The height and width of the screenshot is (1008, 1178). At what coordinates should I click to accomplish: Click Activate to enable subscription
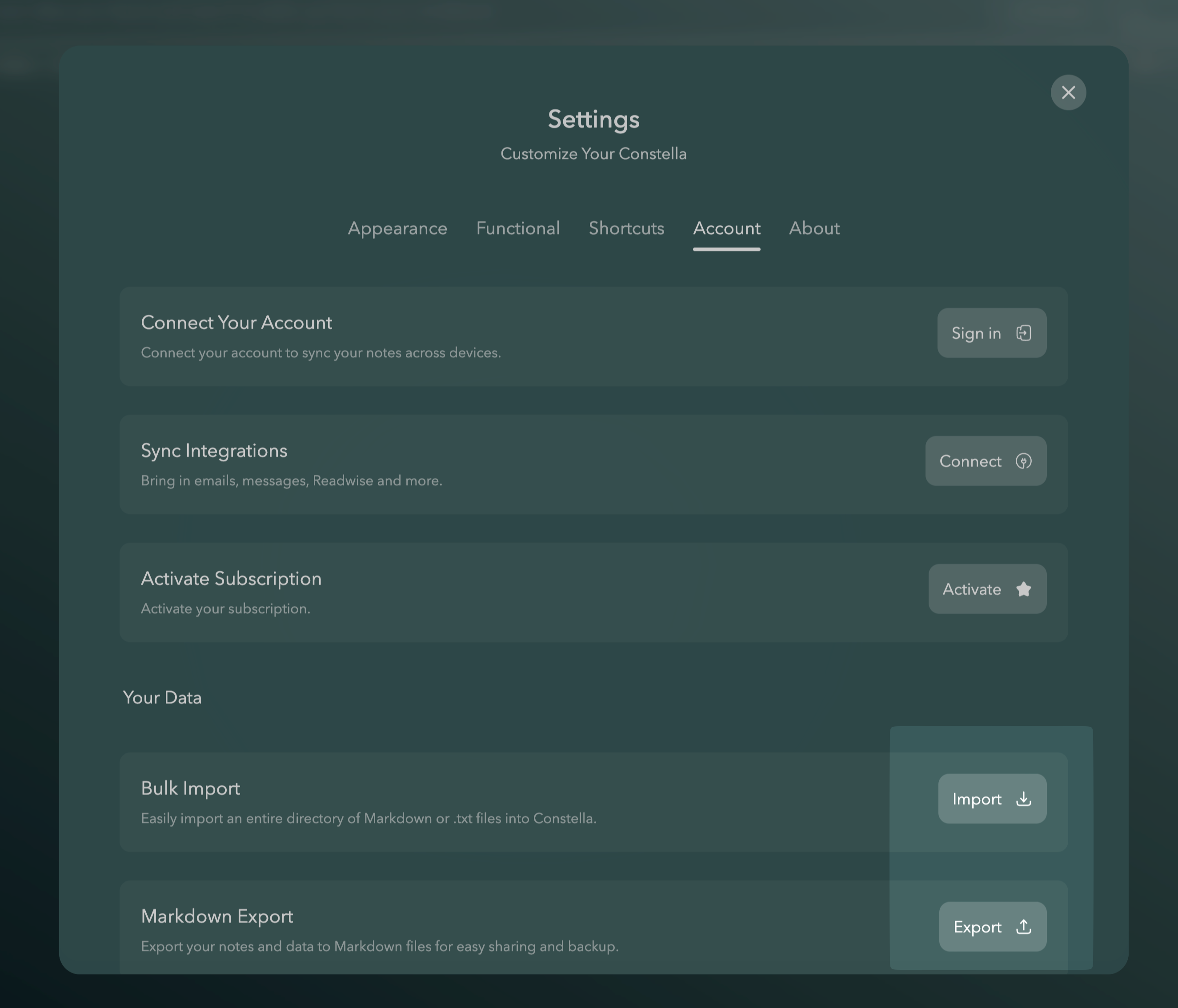click(987, 588)
